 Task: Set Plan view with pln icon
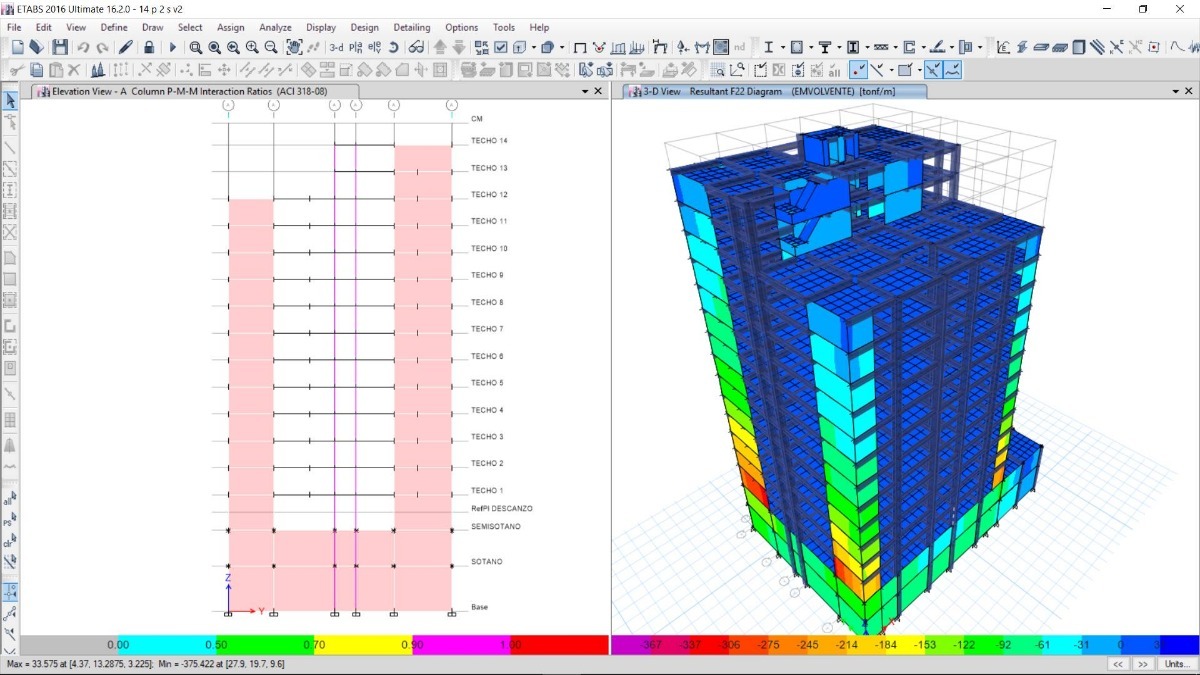click(355, 47)
